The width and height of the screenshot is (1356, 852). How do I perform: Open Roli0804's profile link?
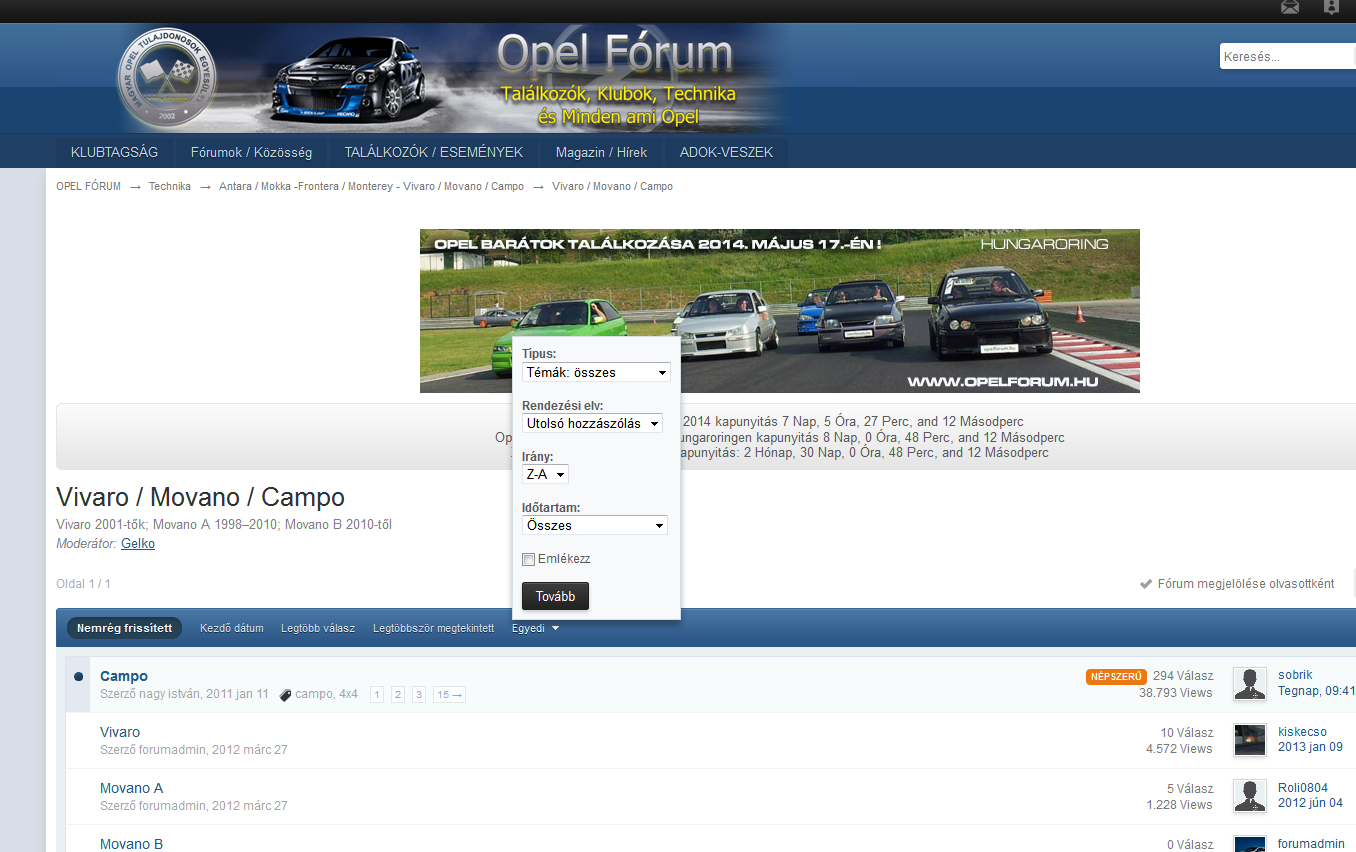click(x=1303, y=787)
